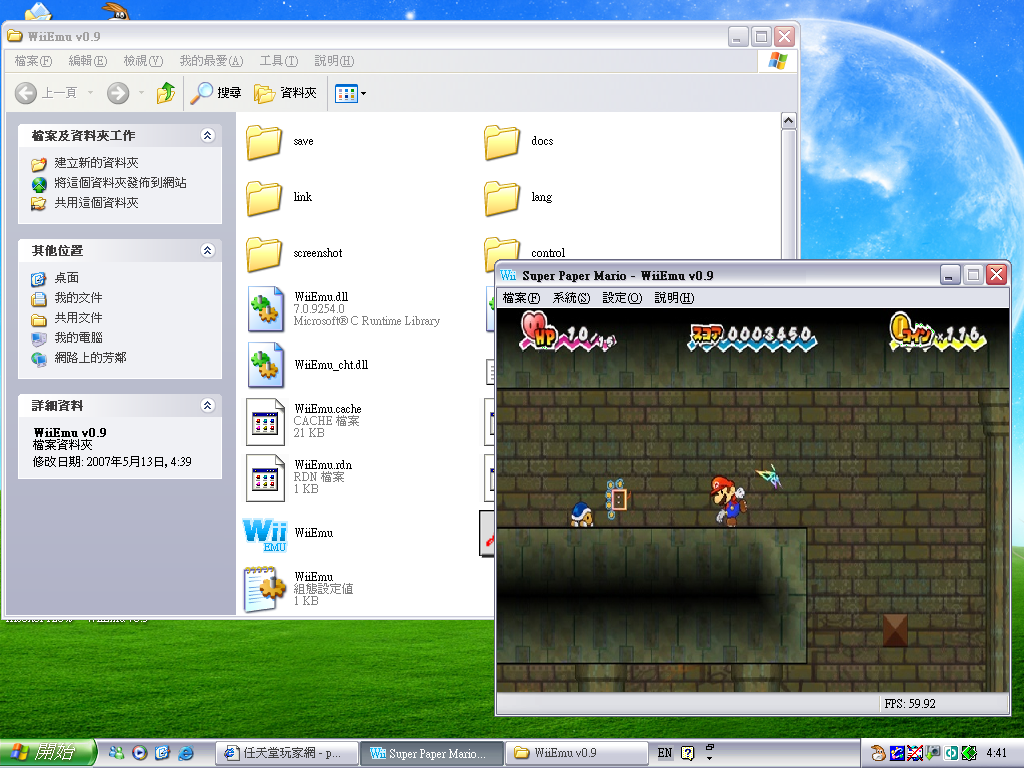Select WiiEmu configuration settings file
Screen dimensions: 1024x768
(x=266, y=590)
